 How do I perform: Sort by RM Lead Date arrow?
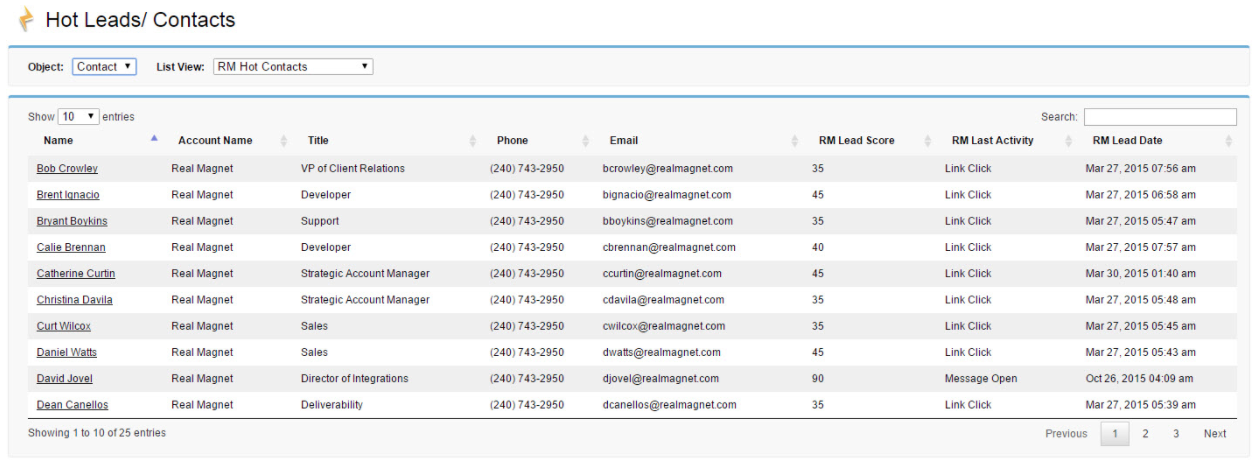point(1229,141)
